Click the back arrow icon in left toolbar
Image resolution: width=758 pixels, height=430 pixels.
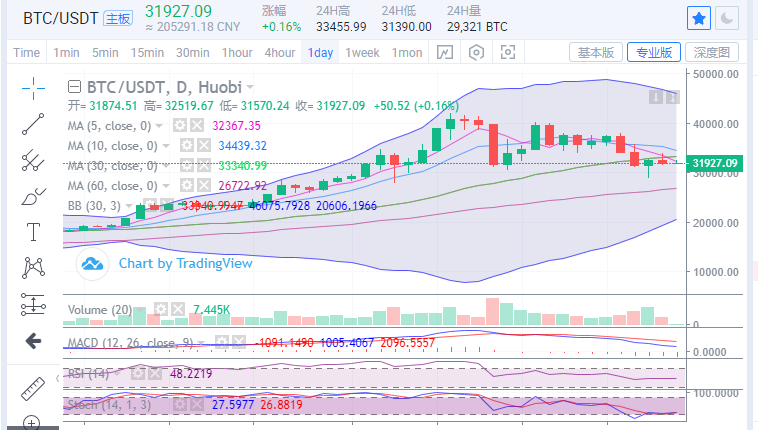pyautogui.click(x=33, y=341)
